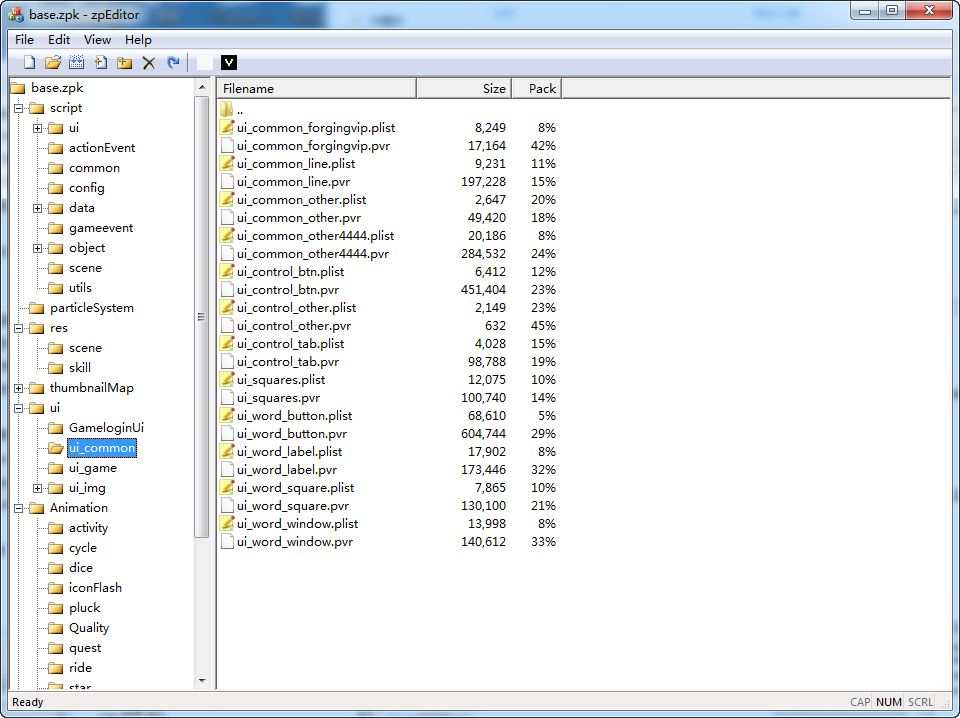The image size is (960, 718).
Task: Collapse the script folder in tree
Action: click(18, 108)
